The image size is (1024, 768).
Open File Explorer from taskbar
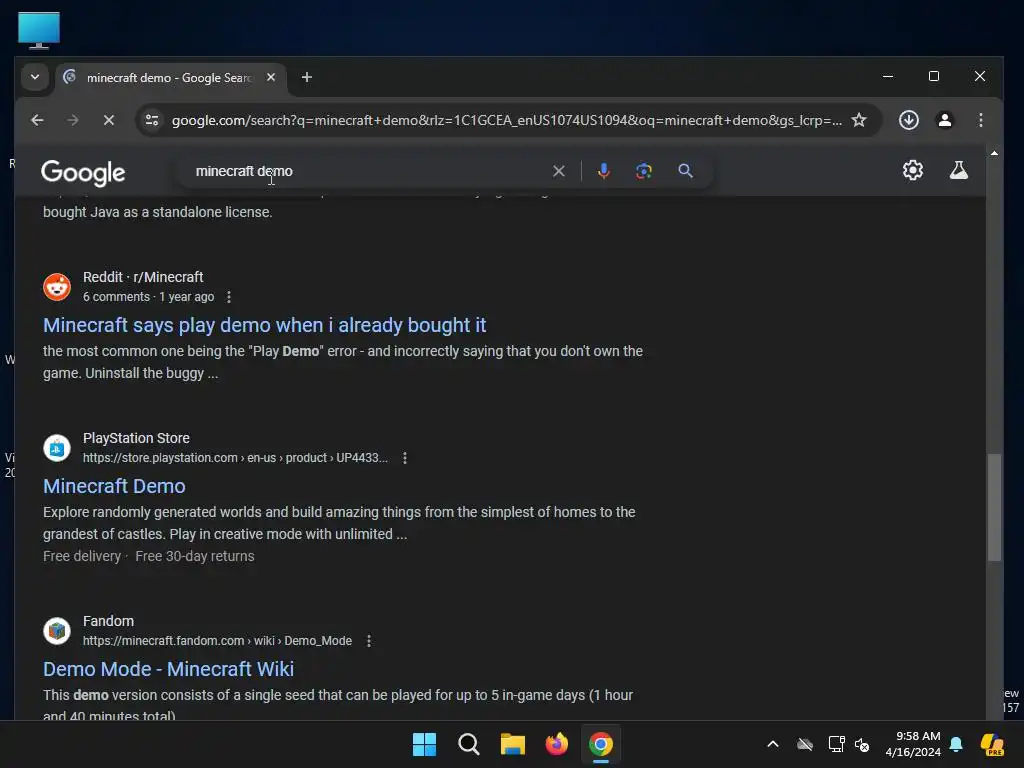513,744
